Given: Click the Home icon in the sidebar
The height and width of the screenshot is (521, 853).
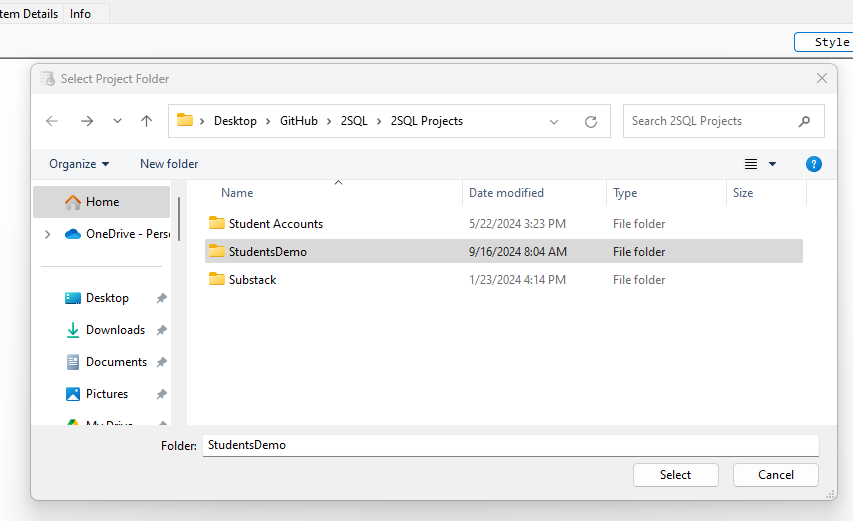Looking at the screenshot, I should tap(72, 202).
